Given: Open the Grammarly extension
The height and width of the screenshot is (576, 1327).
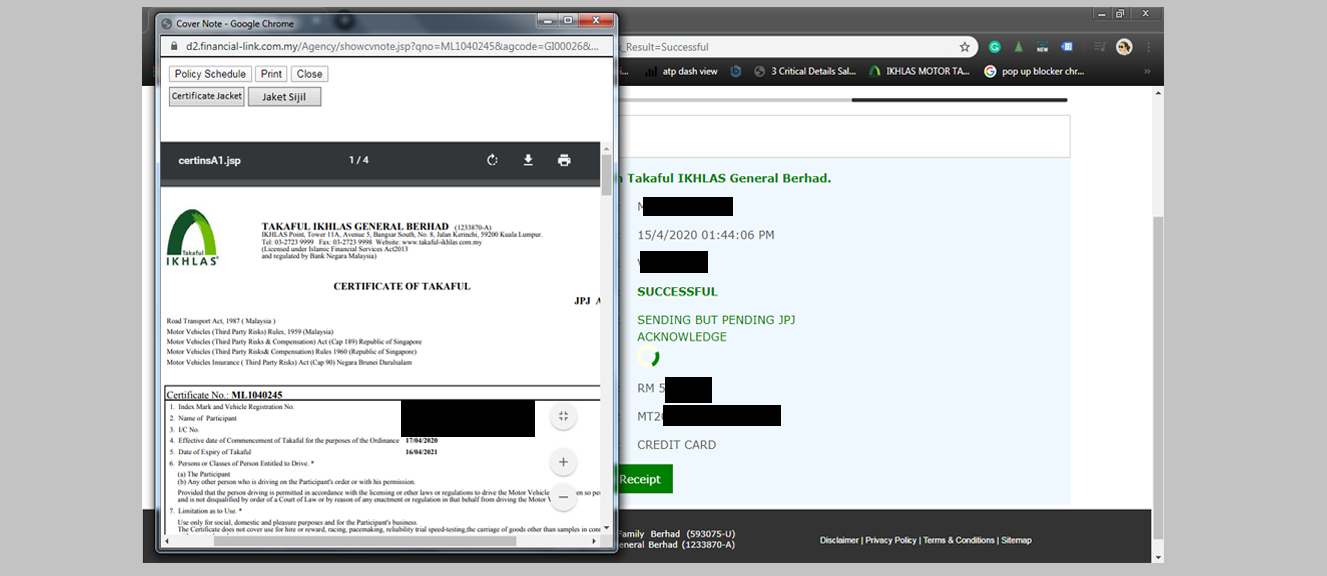Looking at the screenshot, I should (x=995, y=47).
